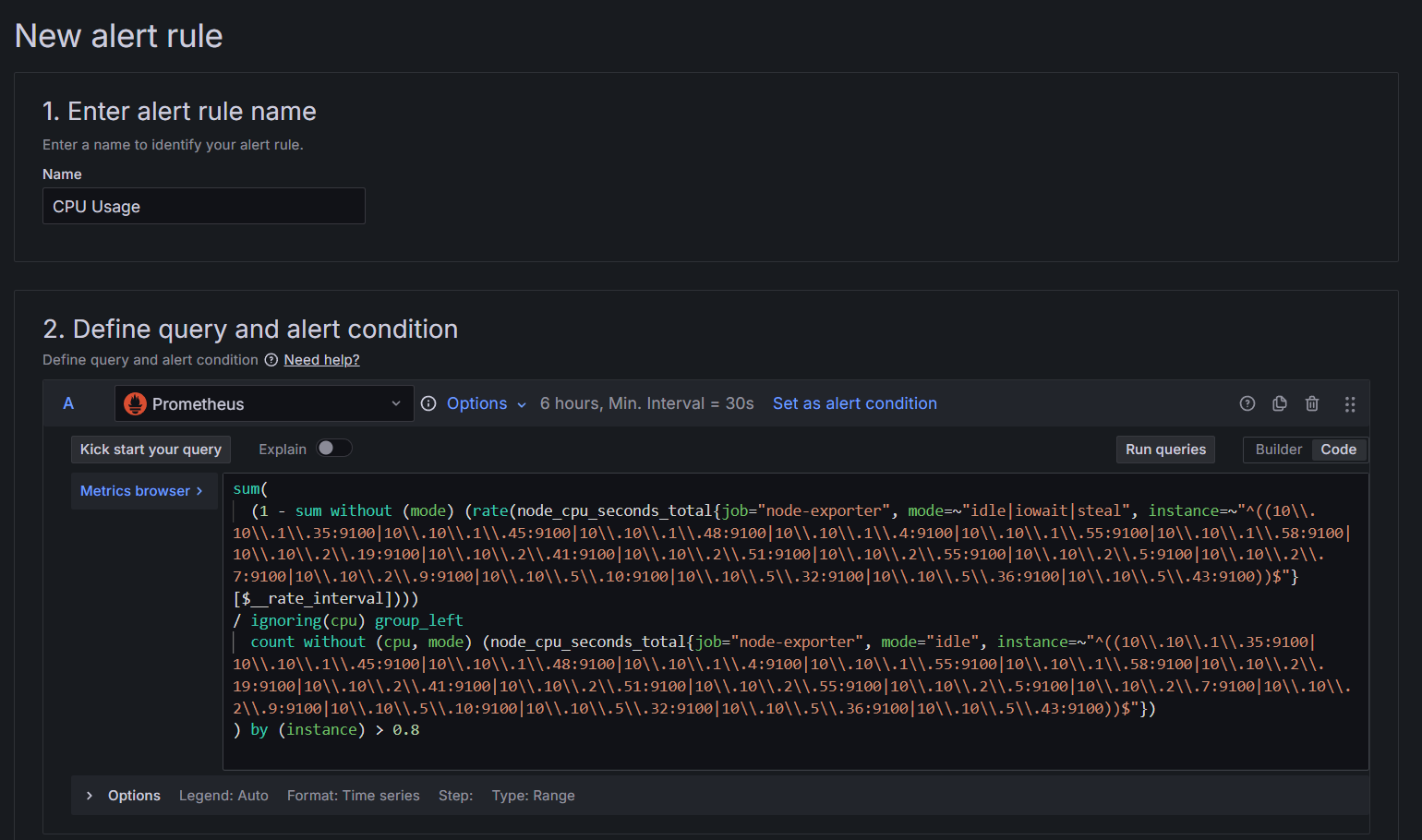The width and height of the screenshot is (1422, 840).
Task: Focus the alert rule Name input field
Action: pos(204,206)
